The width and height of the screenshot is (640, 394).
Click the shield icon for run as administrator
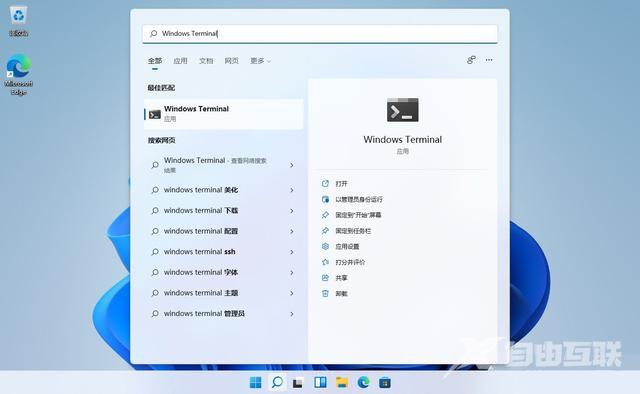pos(325,199)
